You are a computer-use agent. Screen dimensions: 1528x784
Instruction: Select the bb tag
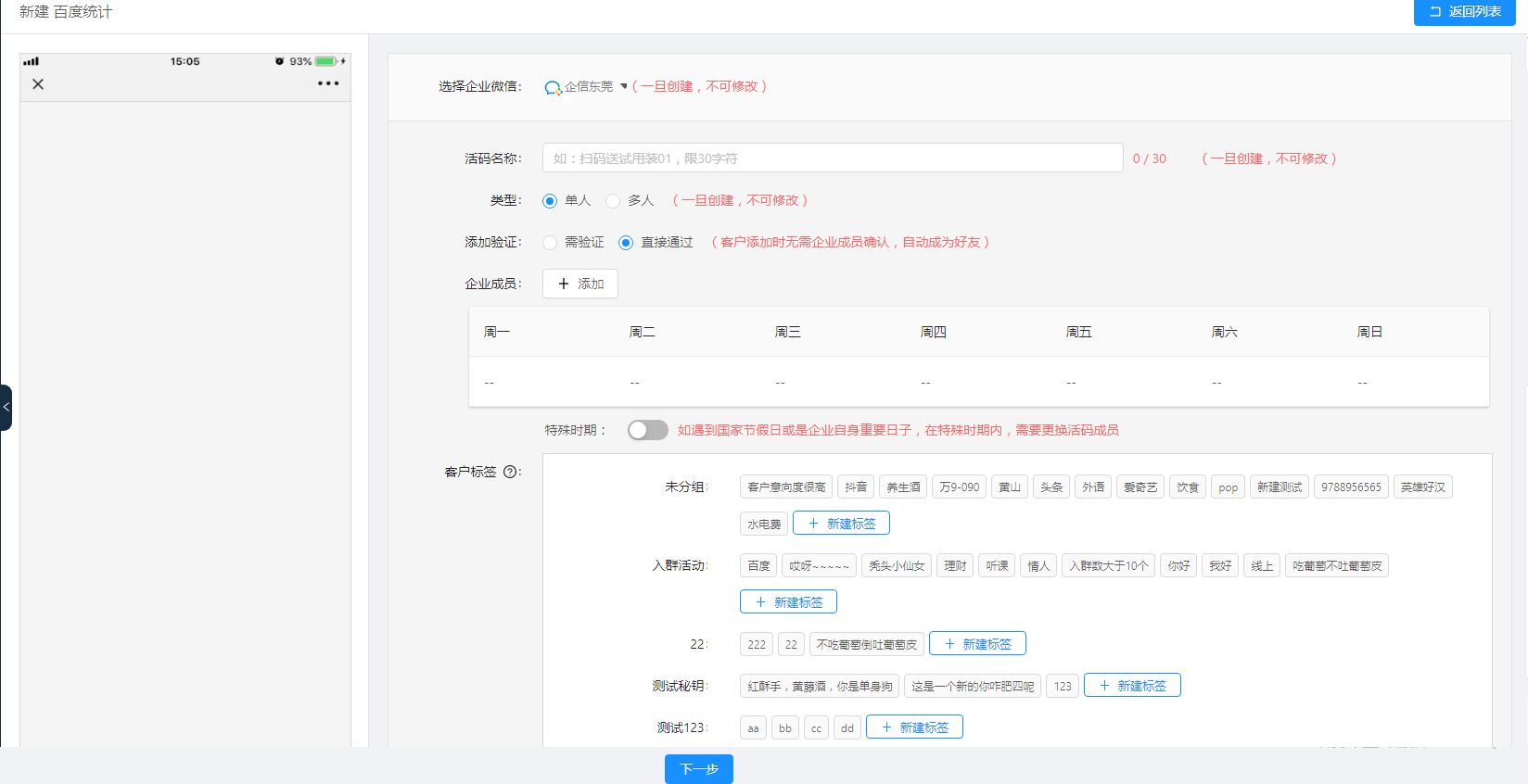tap(785, 727)
